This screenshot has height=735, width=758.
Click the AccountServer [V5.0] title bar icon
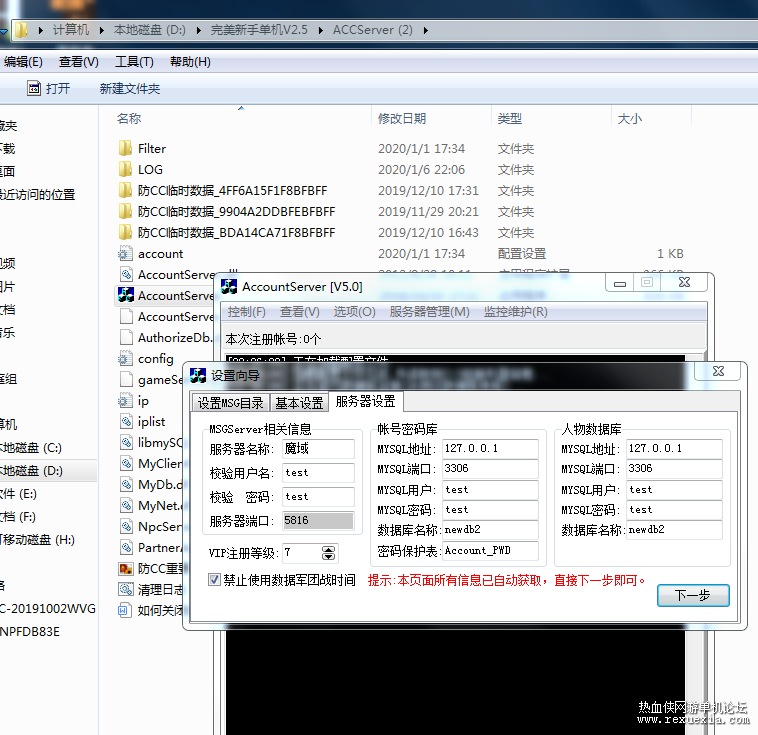[x=229, y=287]
